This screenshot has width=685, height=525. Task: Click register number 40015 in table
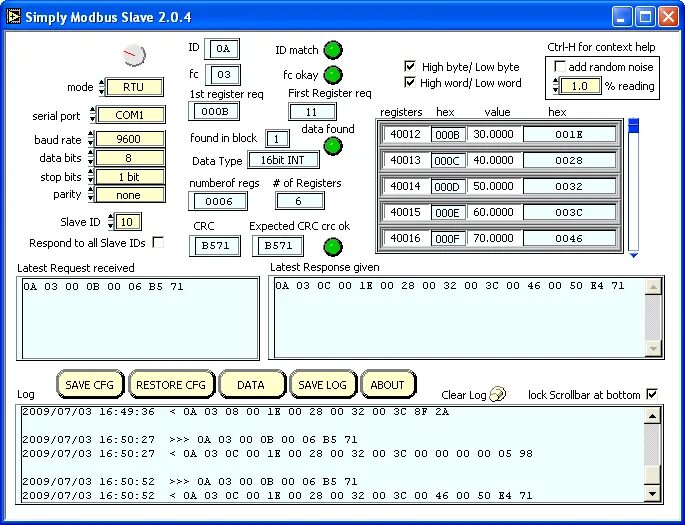point(406,212)
